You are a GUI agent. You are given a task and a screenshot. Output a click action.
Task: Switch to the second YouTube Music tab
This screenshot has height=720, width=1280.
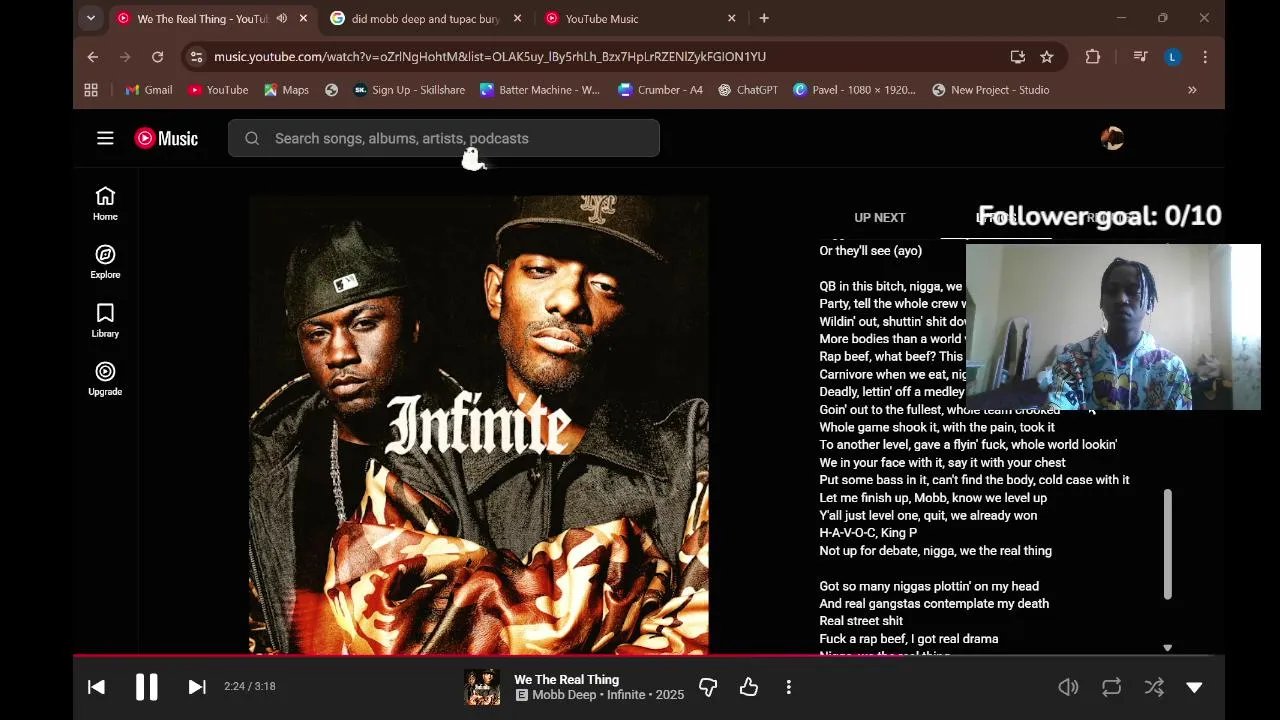point(639,18)
